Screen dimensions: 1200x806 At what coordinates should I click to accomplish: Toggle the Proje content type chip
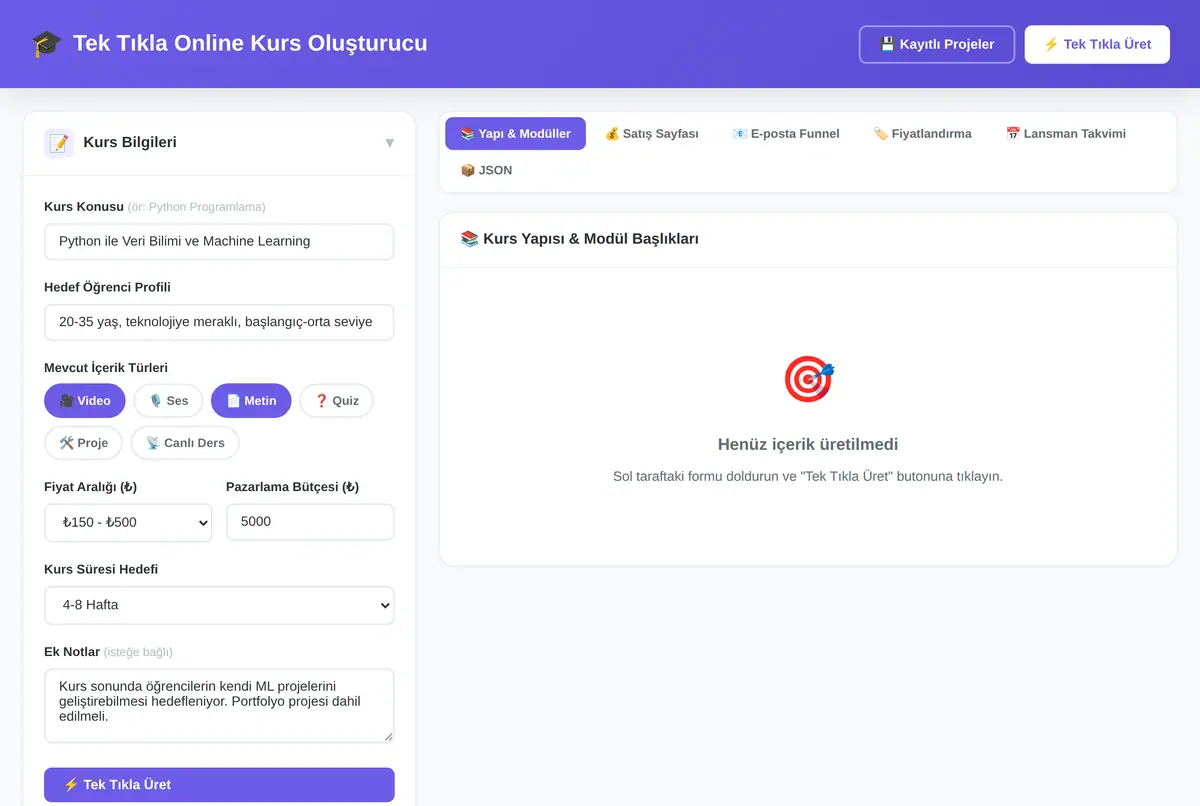83,443
